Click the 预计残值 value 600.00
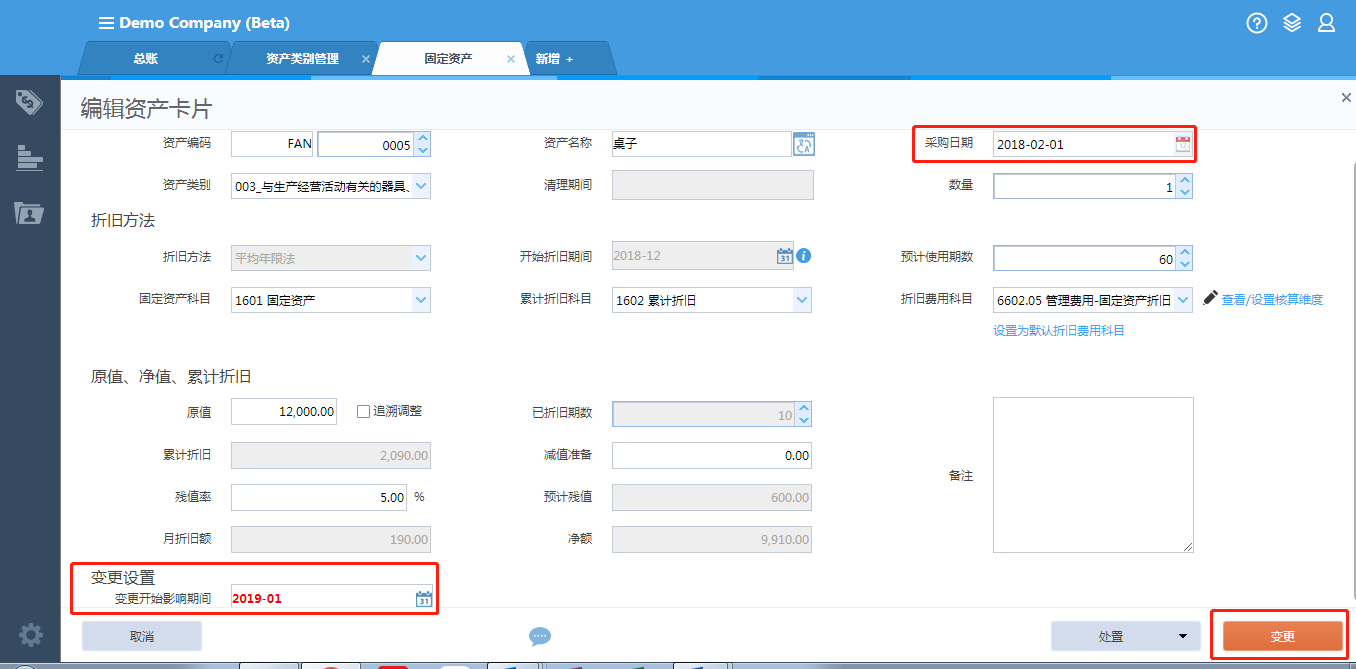Image resolution: width=1356 pixels, height=669 pixels. 711,497
